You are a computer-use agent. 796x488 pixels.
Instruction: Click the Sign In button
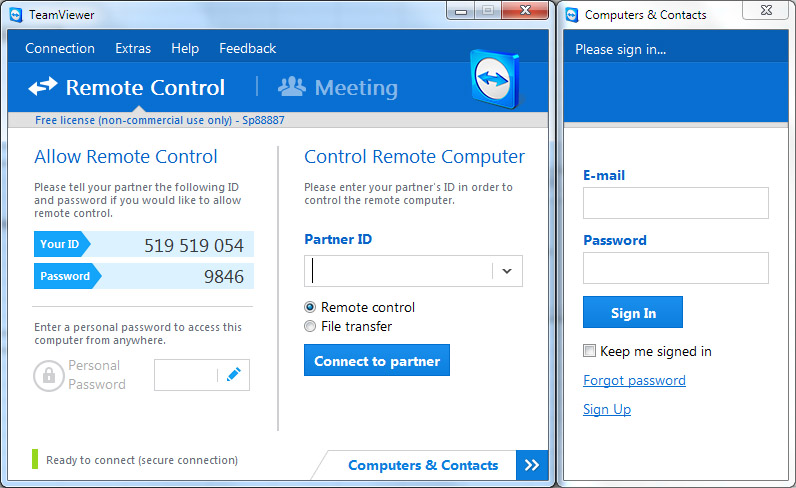pyautogui.click(x=633, y=312)
